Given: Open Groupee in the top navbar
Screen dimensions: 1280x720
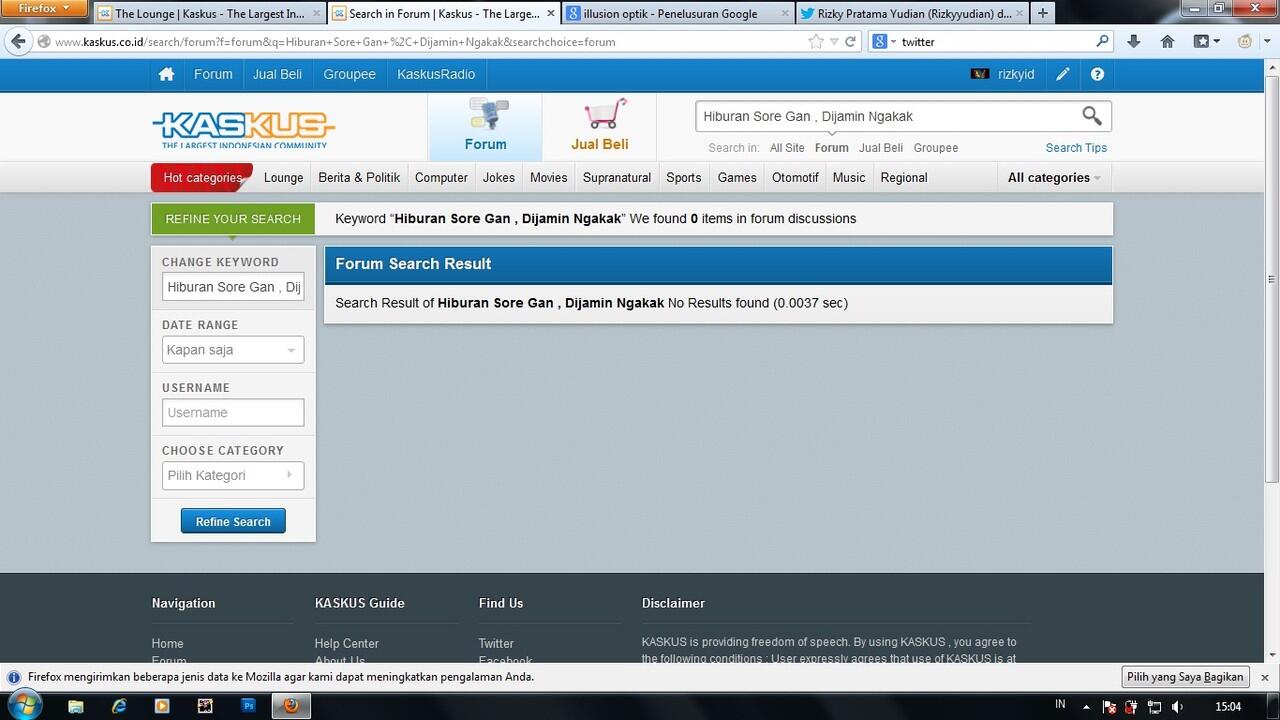Looking at the screenshot, I should coord(350,74).
